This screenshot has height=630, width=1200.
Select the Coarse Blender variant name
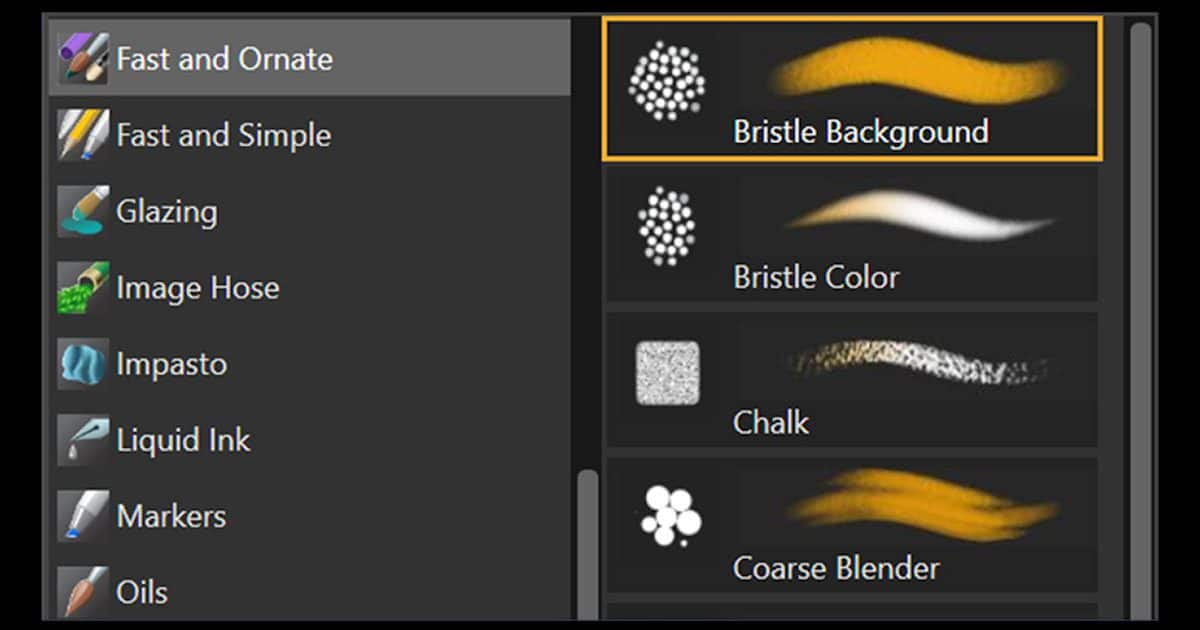(x=840, y=569)
